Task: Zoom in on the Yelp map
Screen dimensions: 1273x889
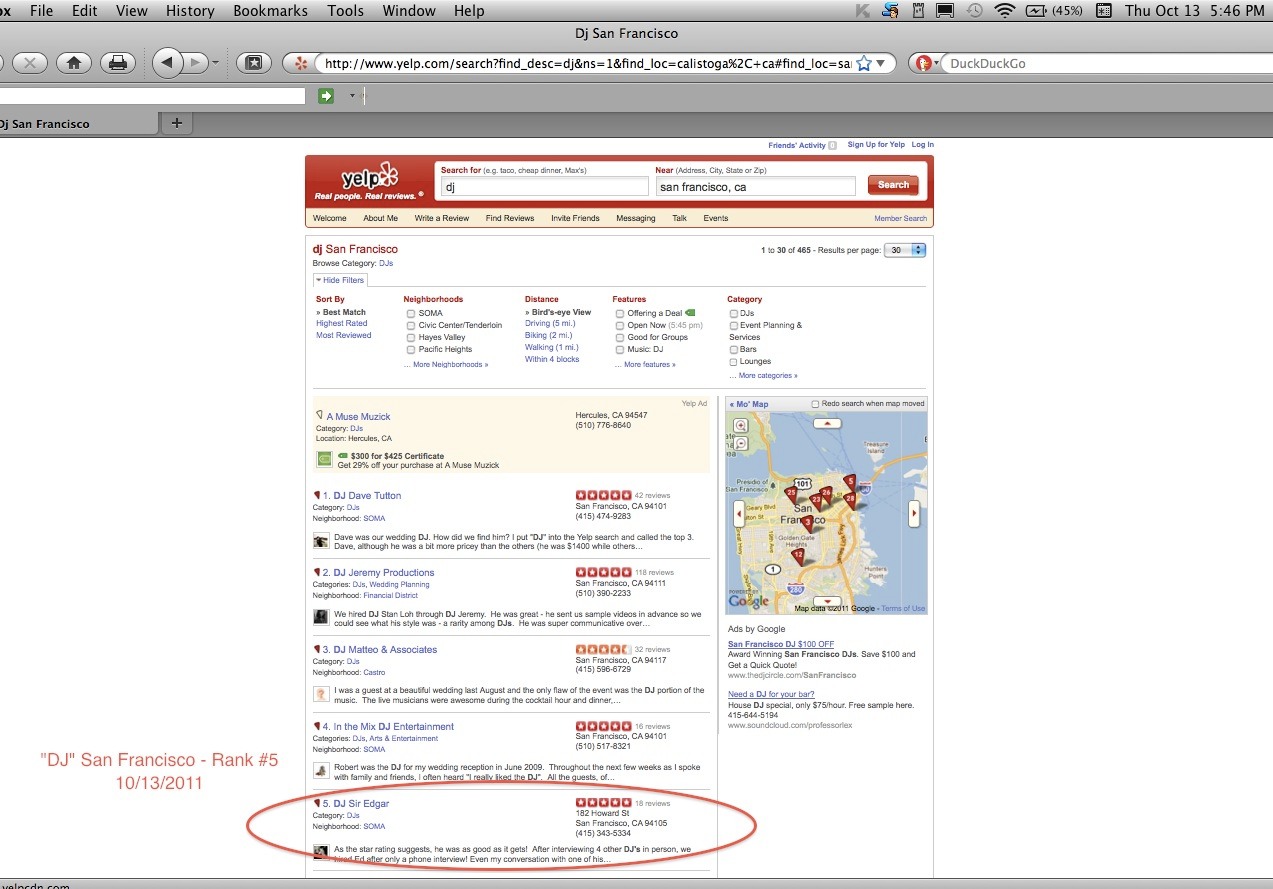Action: pyautogui.click(x=741, y=425)
